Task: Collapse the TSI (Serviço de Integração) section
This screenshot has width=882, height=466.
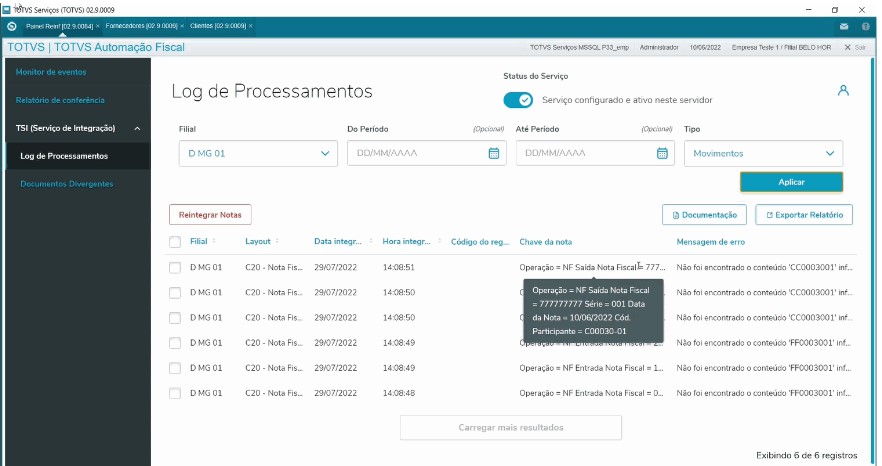Action: [136, 128]
